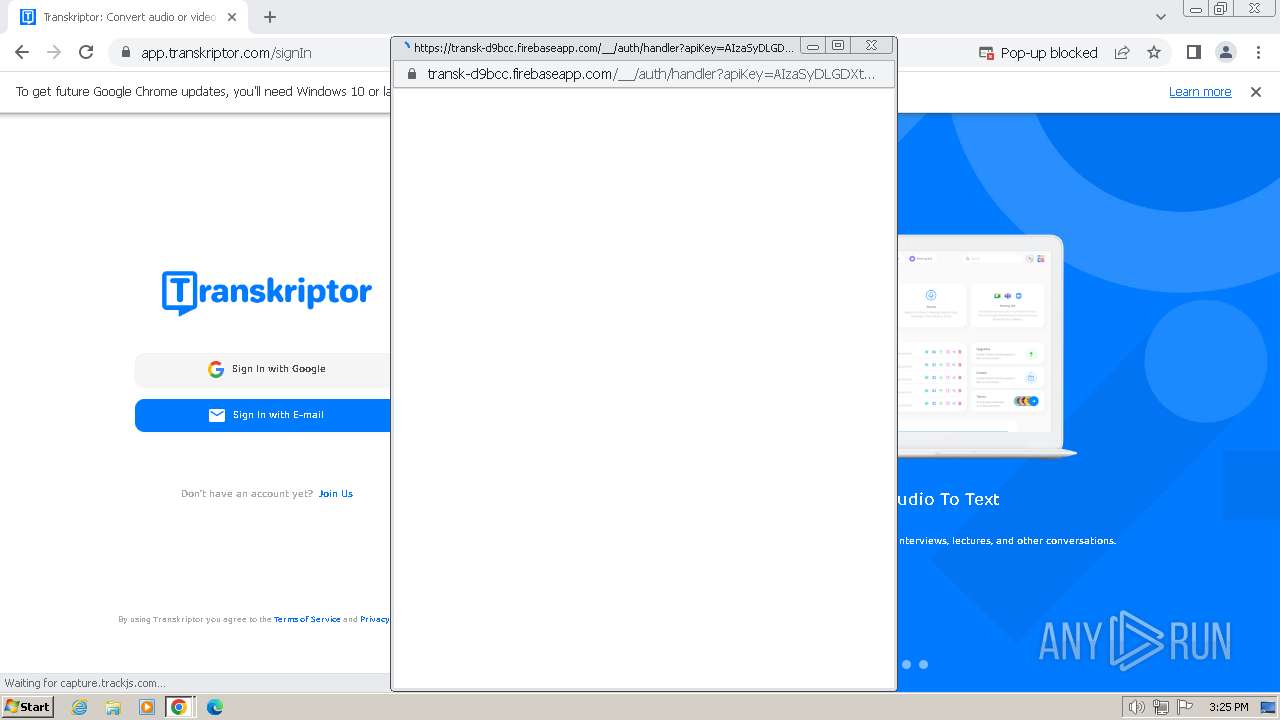The image size is (1280, 720).
Task: Select the last carousel dot indicator
Action: coord(923,664)
